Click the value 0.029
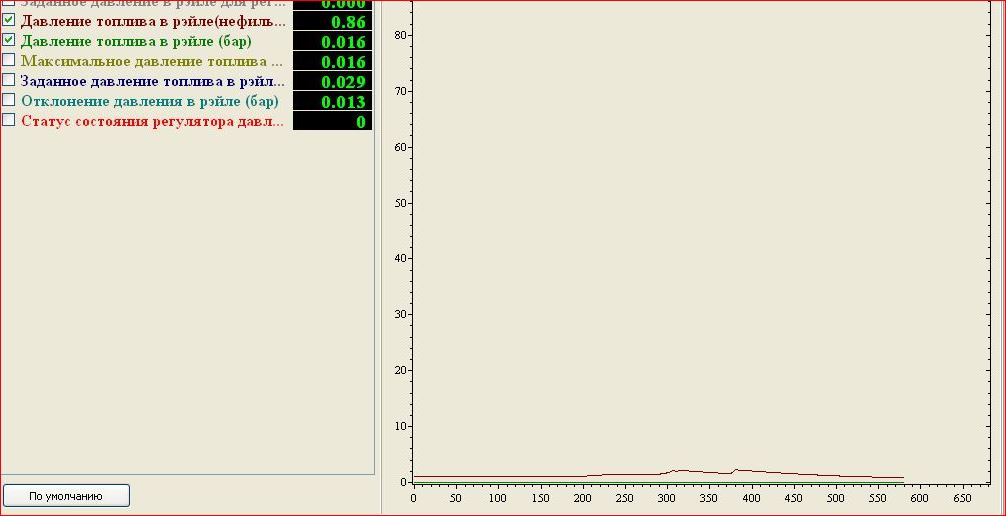The height and width of the screenshot is (516, 1006). (332, 82)
